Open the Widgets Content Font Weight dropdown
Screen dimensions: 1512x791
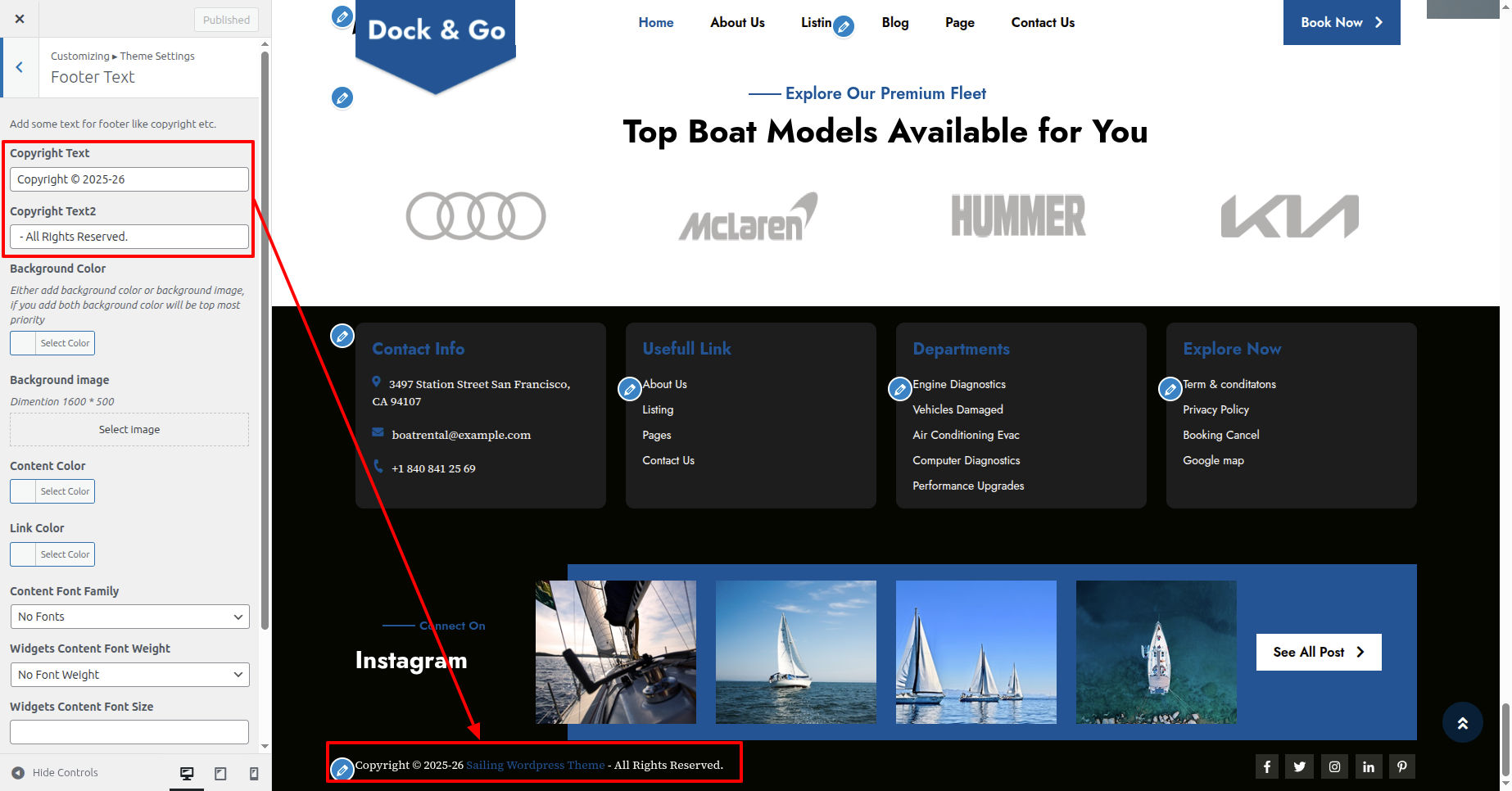129,675
